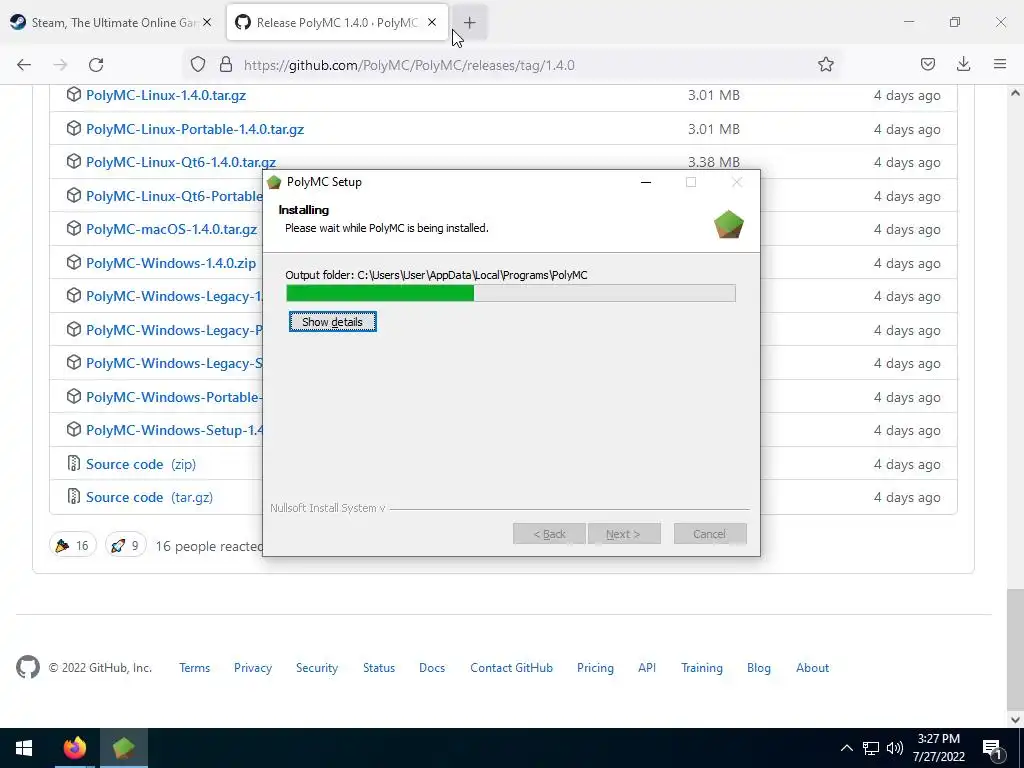This screenshot has height=768, width=1024.
Task: Click the scrollbar up arrow
Action: pos(1015,93)
